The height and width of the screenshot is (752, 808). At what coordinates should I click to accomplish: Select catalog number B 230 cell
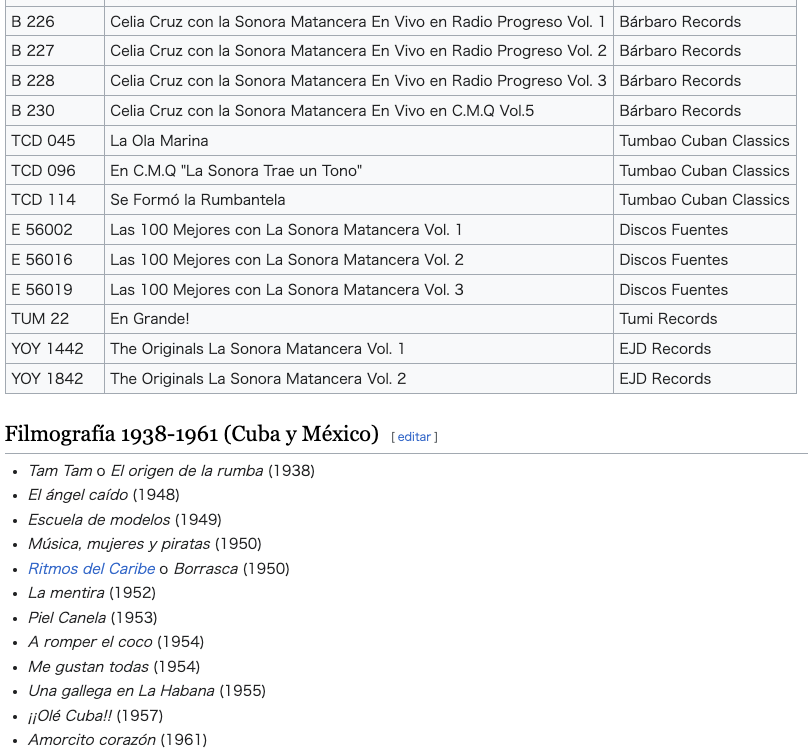click(55, 110)
